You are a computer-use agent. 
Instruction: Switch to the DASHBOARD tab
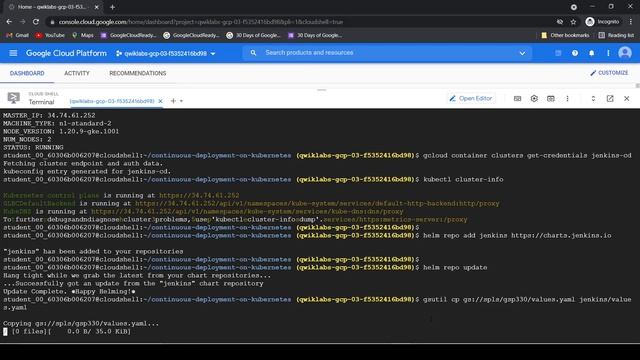tap(27, 73)
